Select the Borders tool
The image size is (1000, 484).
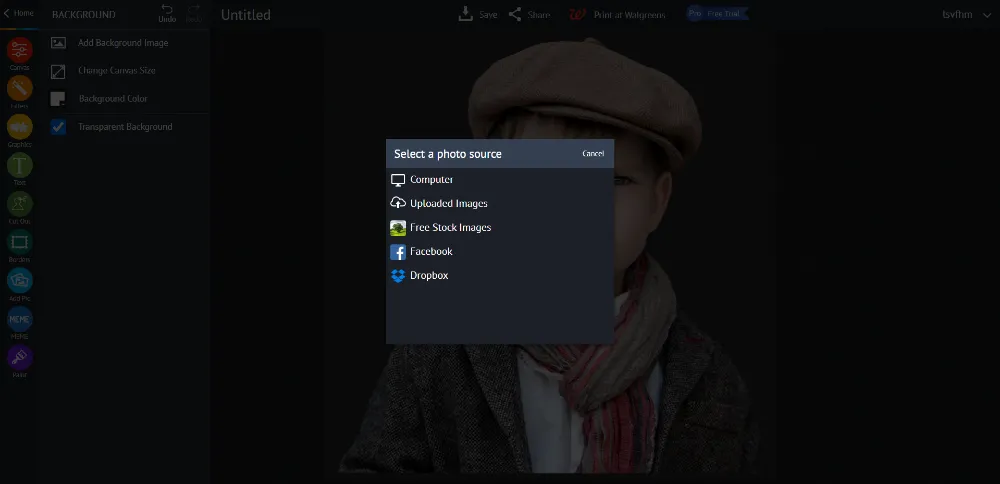pos(19,243)
